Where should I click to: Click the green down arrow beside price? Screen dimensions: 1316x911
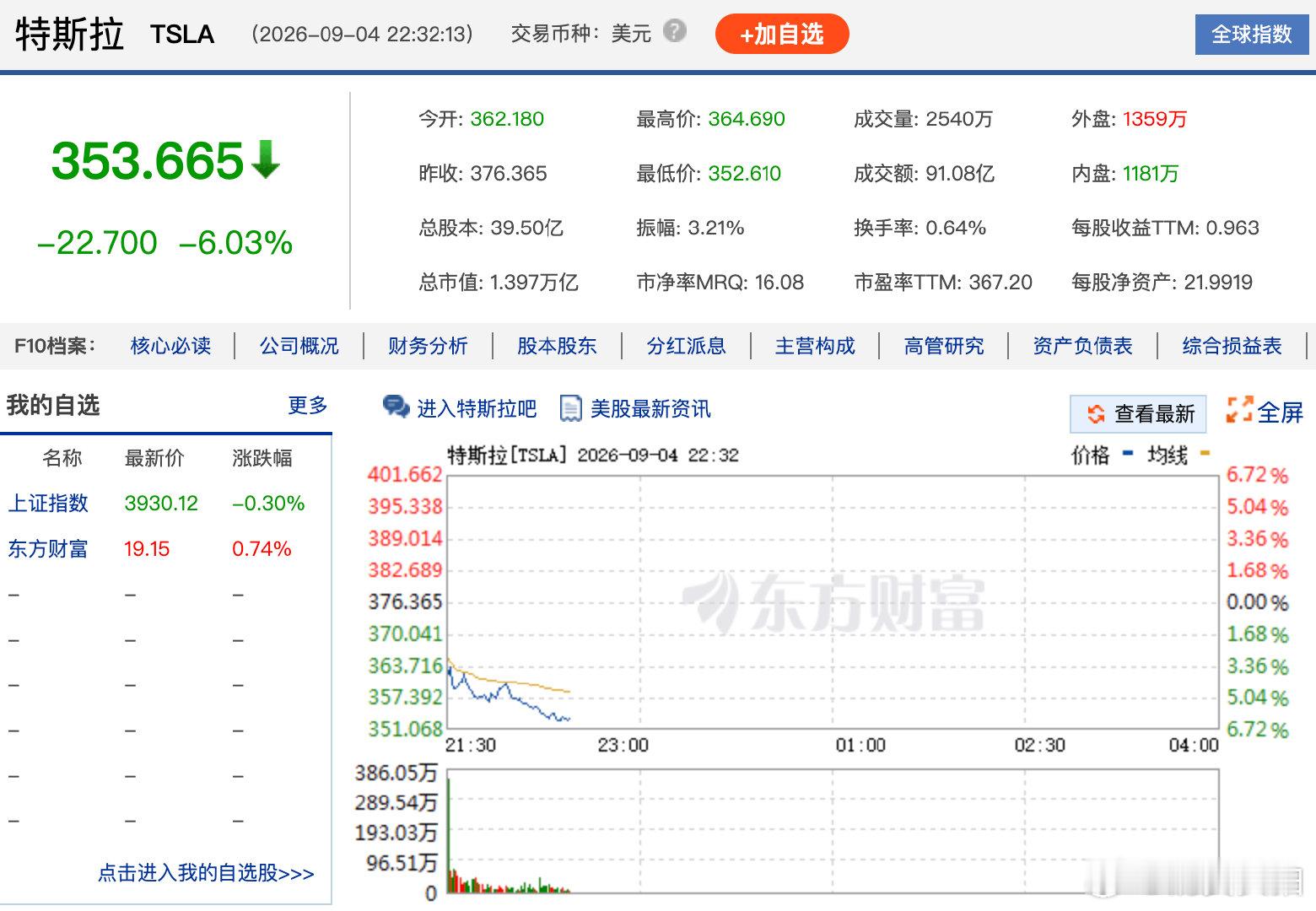coord(265,159)
